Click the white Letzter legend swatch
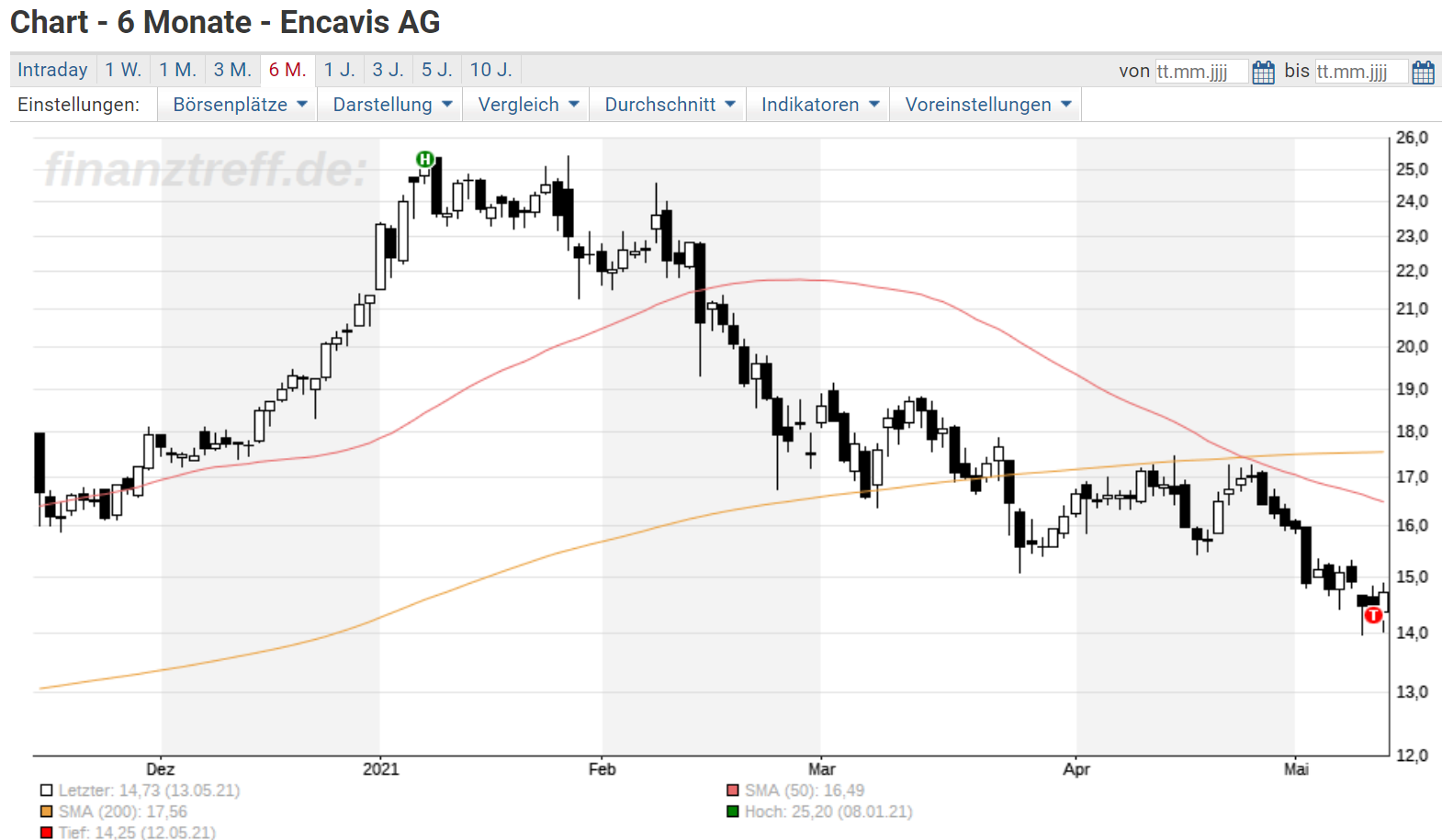 46,790
